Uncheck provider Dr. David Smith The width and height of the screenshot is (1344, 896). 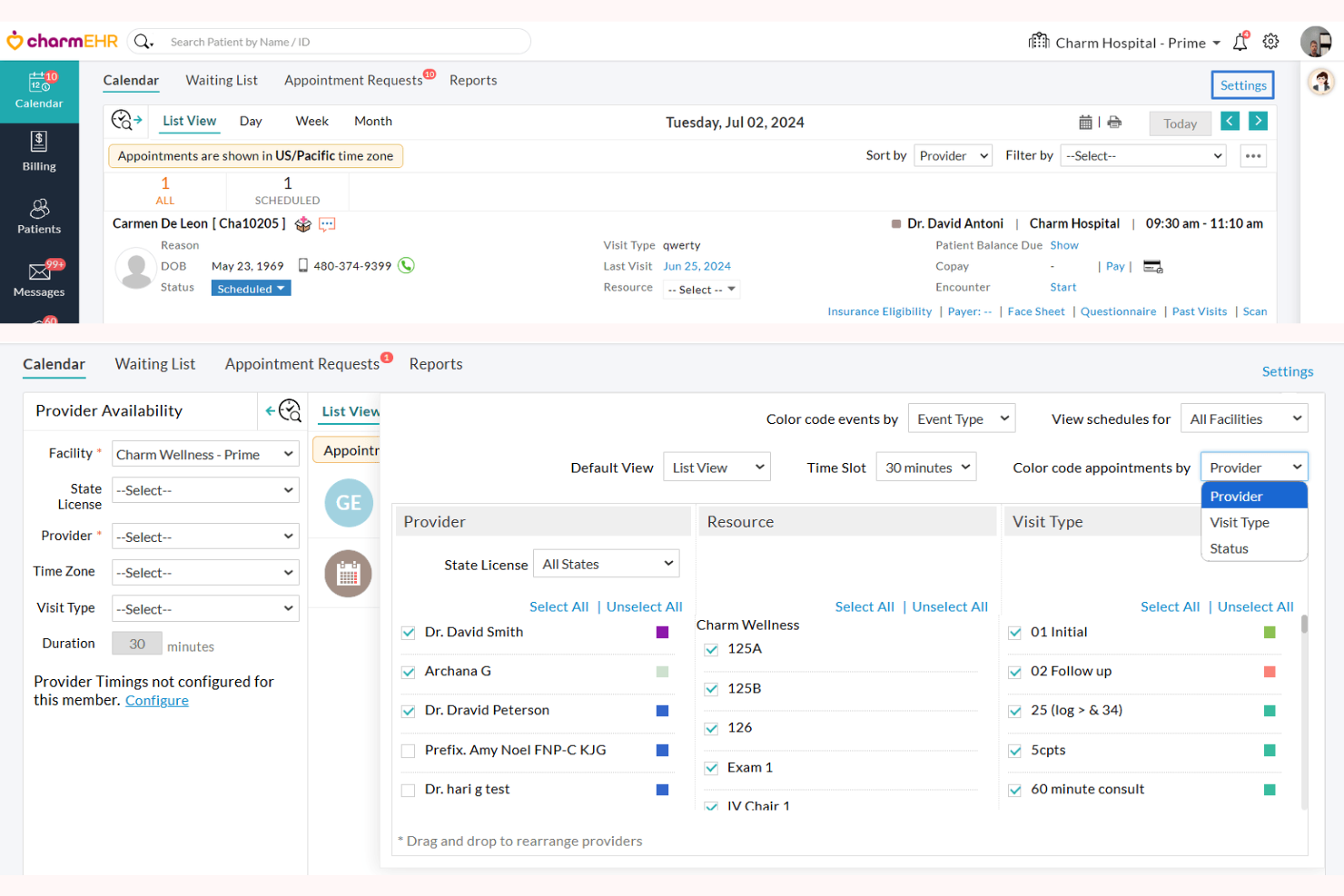[408, 633]
